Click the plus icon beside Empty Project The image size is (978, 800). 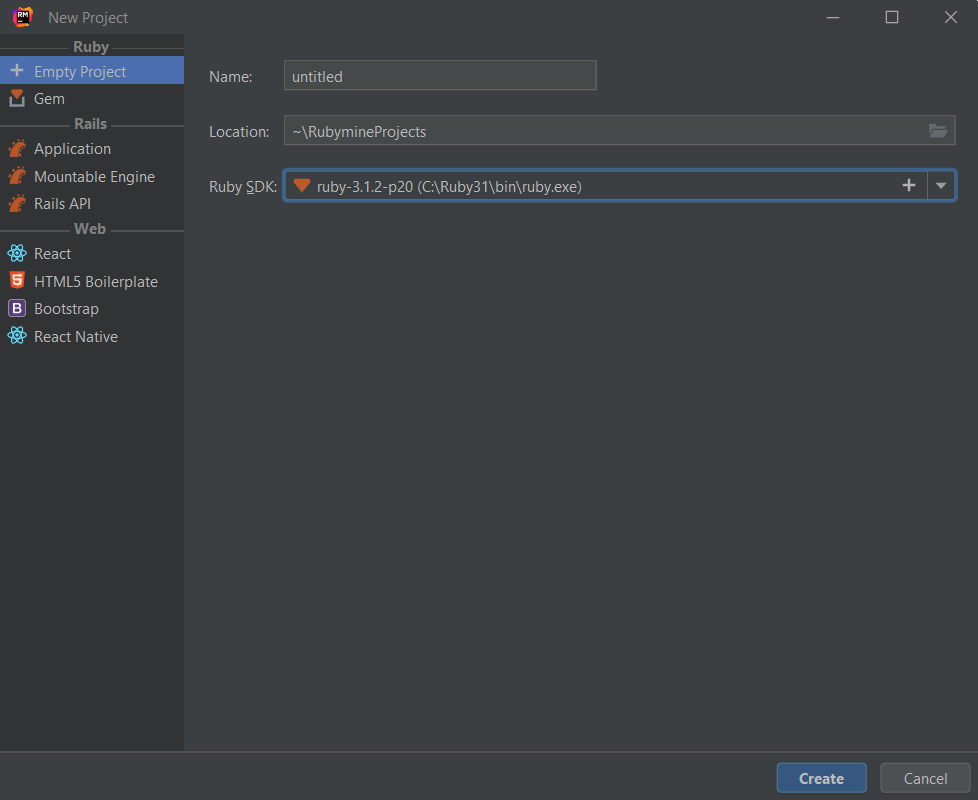17,70
